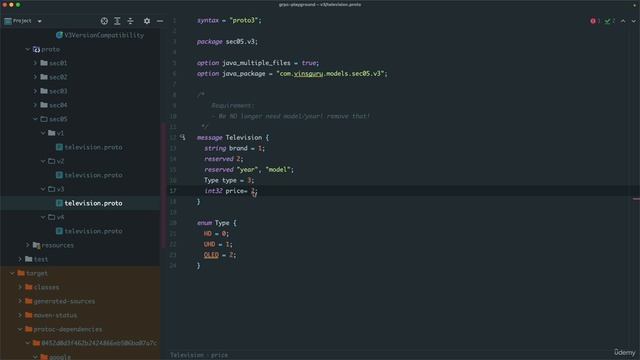Select television.proto under v2
The image size is (640, 360).
coord(93,175)
